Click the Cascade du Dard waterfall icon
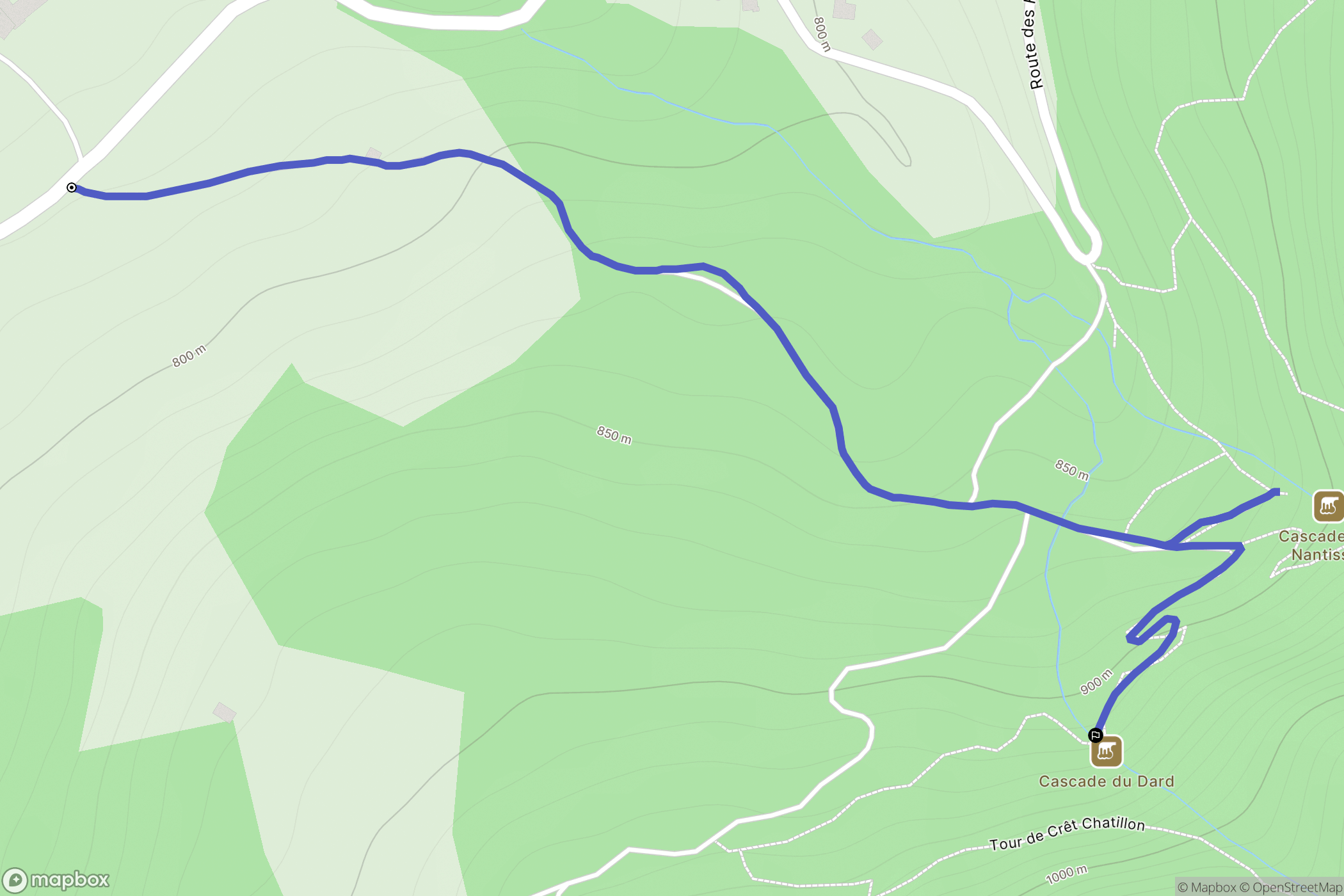The image size is (1344, 896). 1107,751
